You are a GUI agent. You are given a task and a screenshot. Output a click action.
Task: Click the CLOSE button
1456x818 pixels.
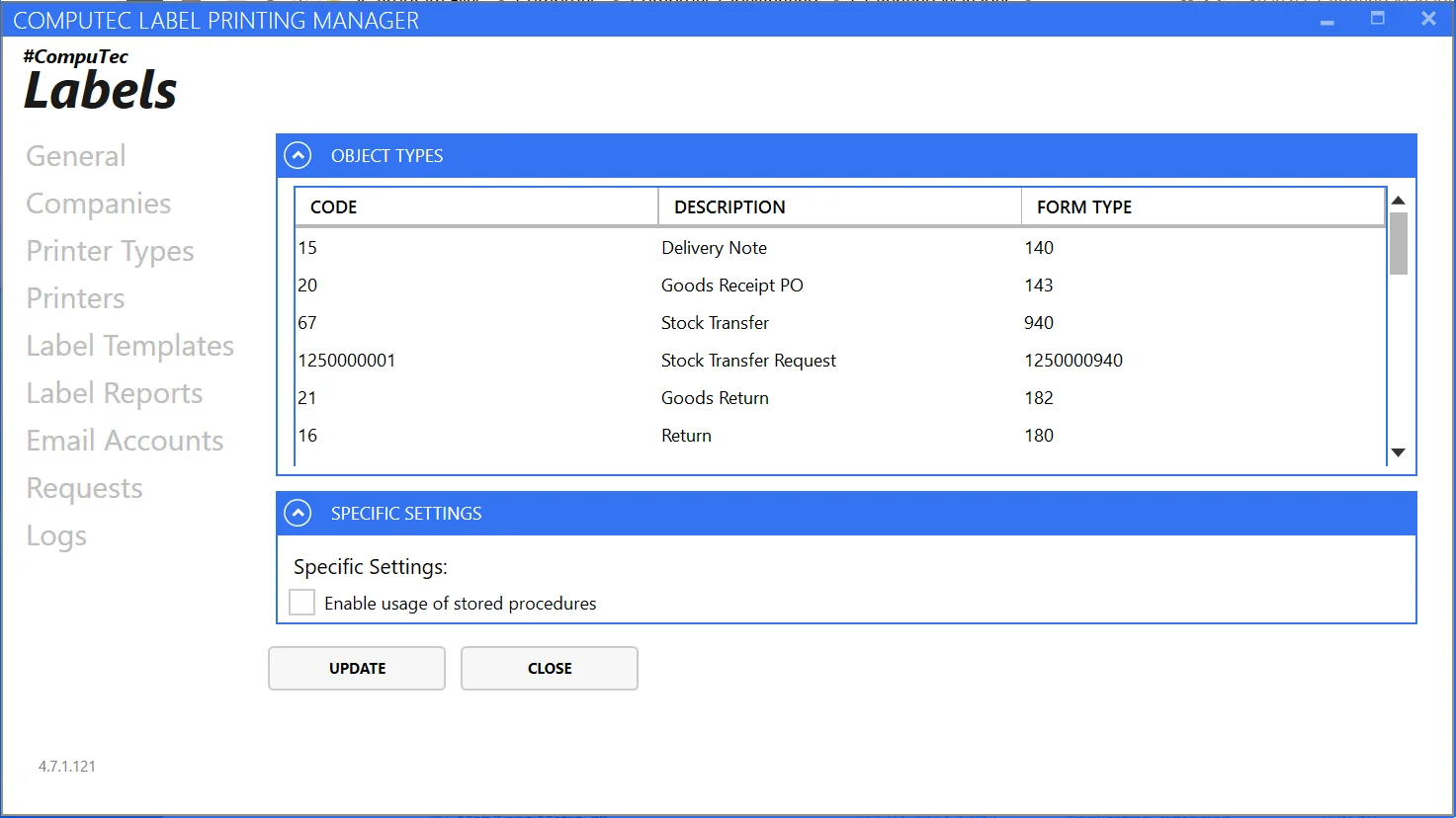tap(550, 669)
